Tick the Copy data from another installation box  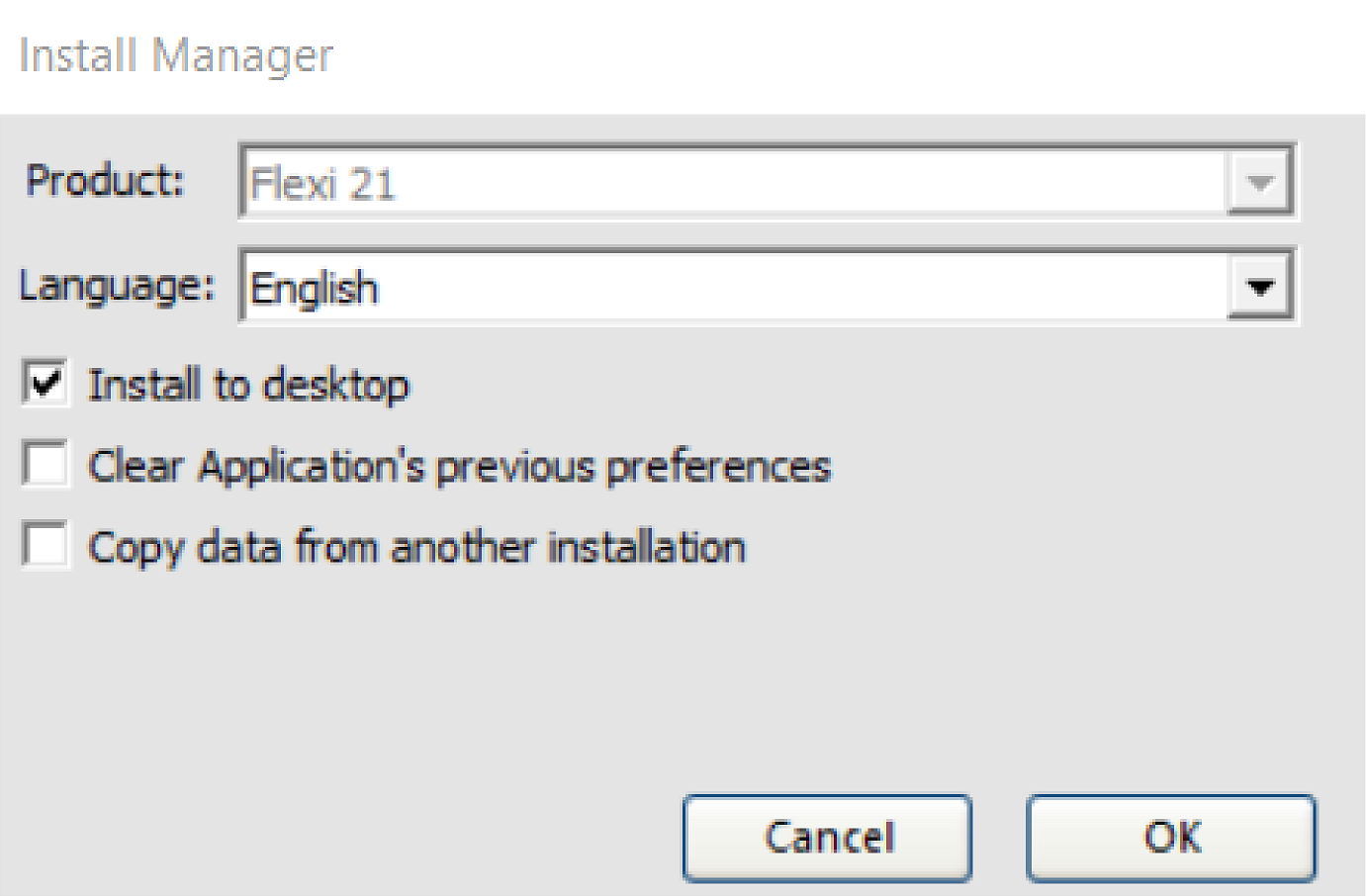click(46, 545)
